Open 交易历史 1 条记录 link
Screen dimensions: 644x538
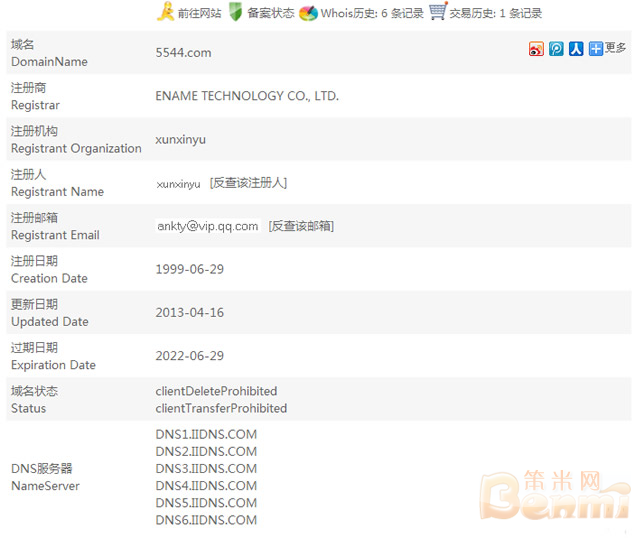(x=496, y=13)
